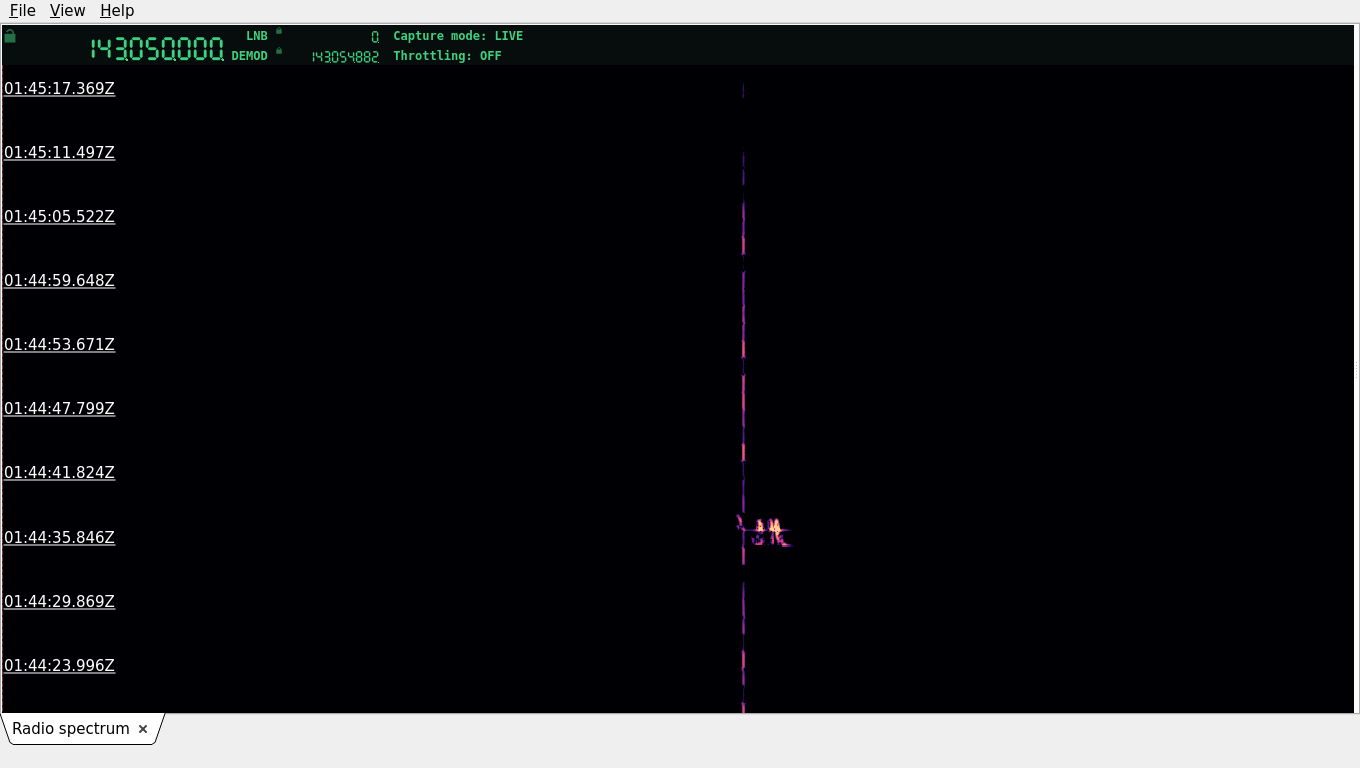Click timestamp 01:45:17.369Z
This screenshot has height=768, width=1360.
(x=59, y=89)
